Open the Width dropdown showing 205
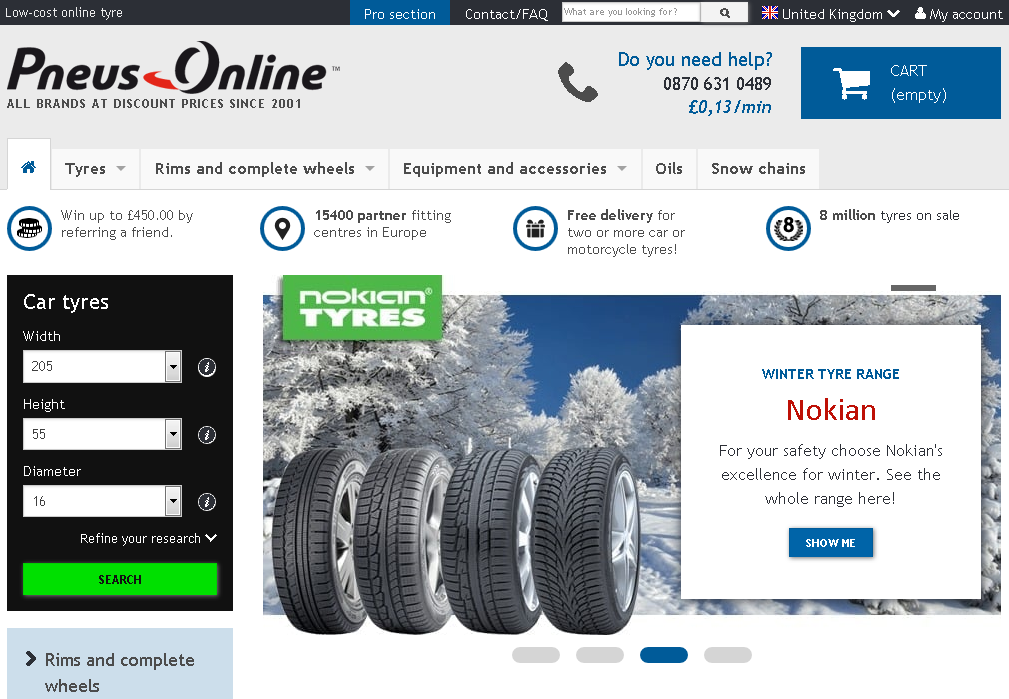 pos(102,366)
